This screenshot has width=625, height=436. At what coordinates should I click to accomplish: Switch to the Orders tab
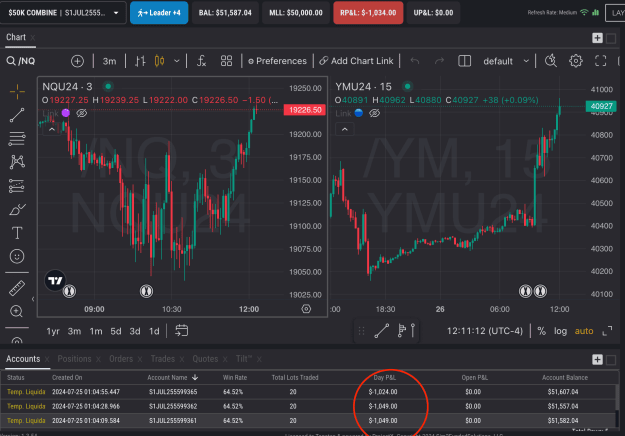[x=121, y=359]
